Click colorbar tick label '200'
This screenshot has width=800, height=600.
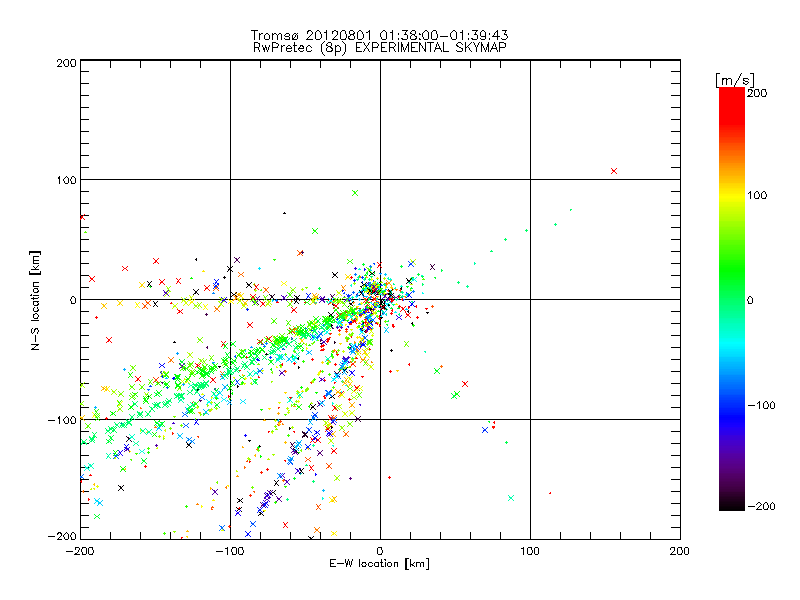pos(757,93)
